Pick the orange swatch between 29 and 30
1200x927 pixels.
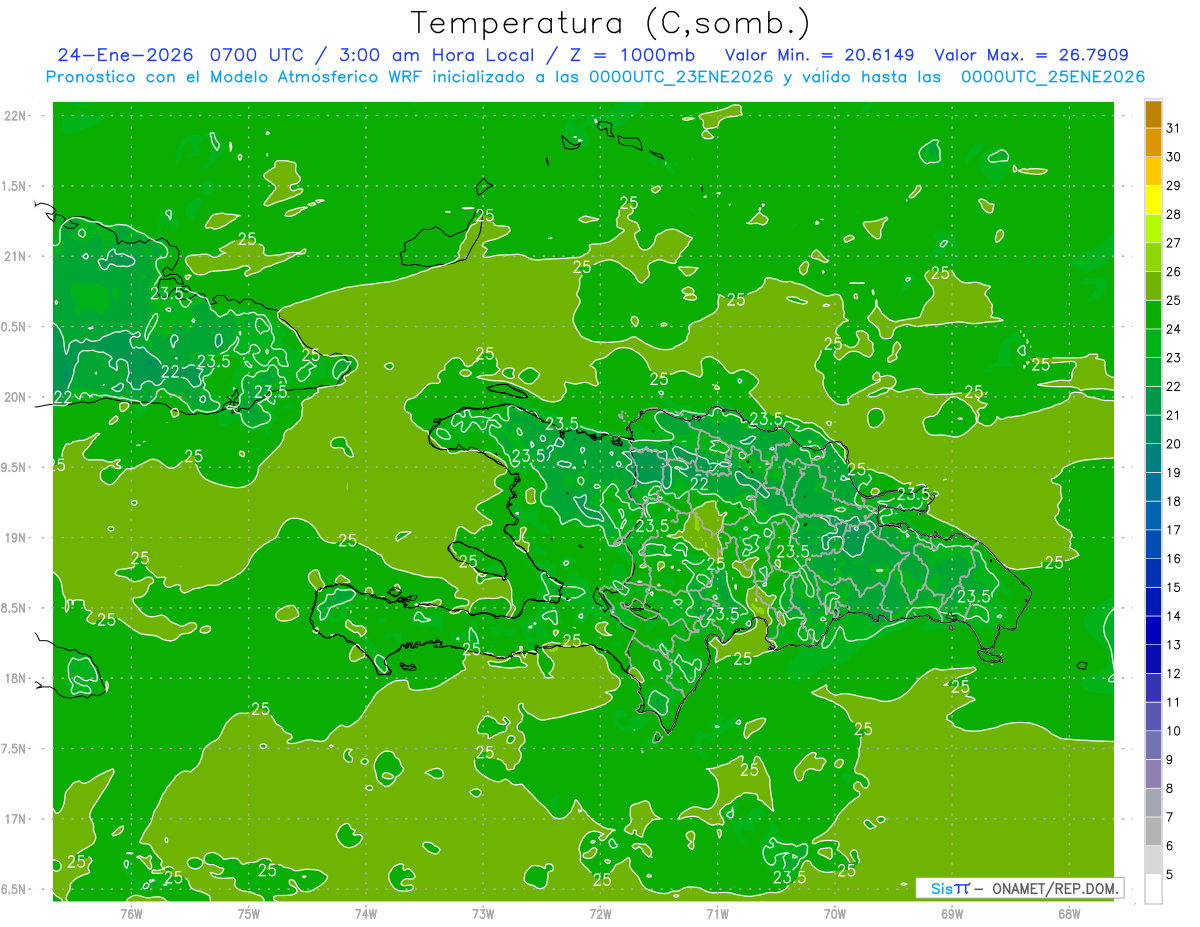pos(1153,172)
